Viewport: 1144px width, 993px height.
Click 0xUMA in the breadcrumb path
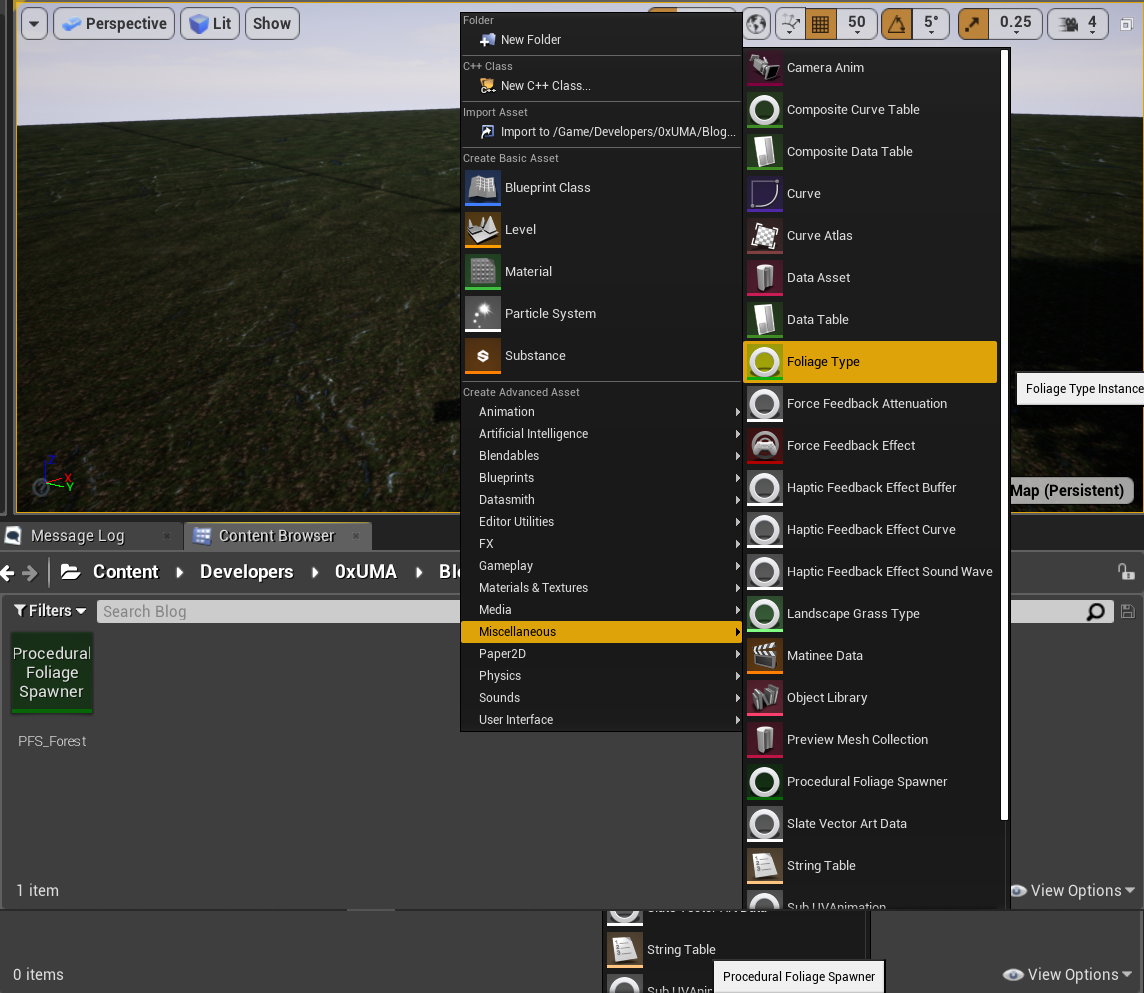[x=366, y=572]
